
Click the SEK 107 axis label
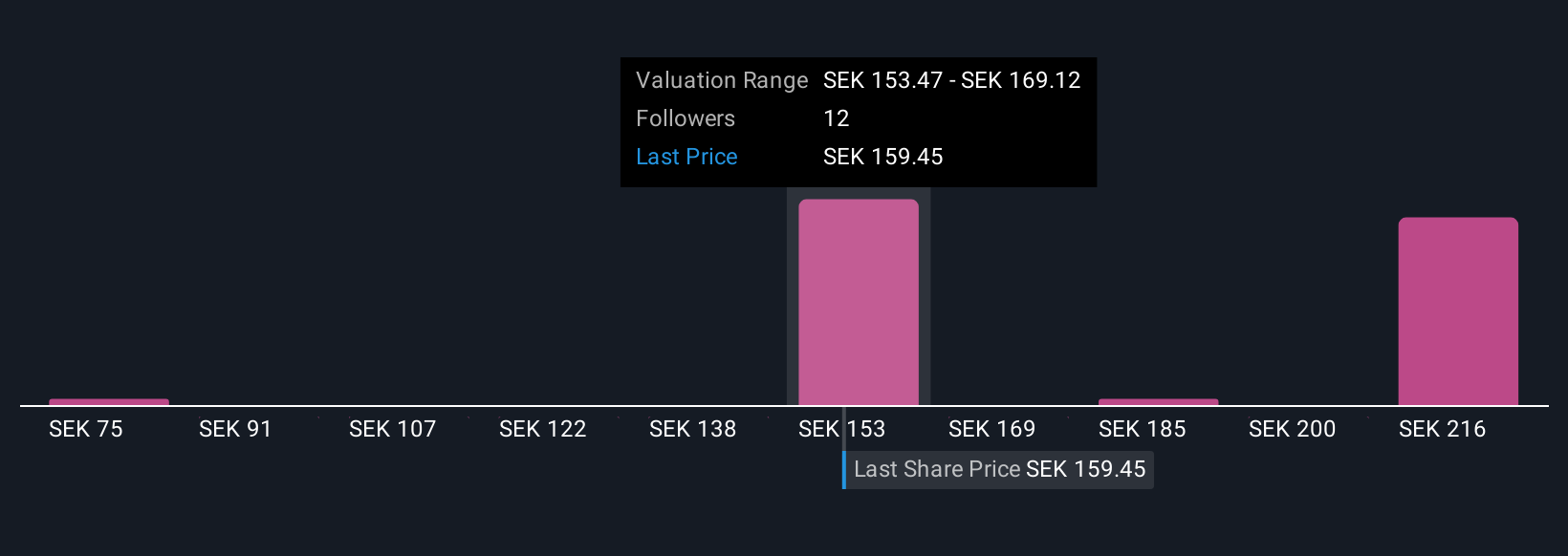[x=392, y=429]
